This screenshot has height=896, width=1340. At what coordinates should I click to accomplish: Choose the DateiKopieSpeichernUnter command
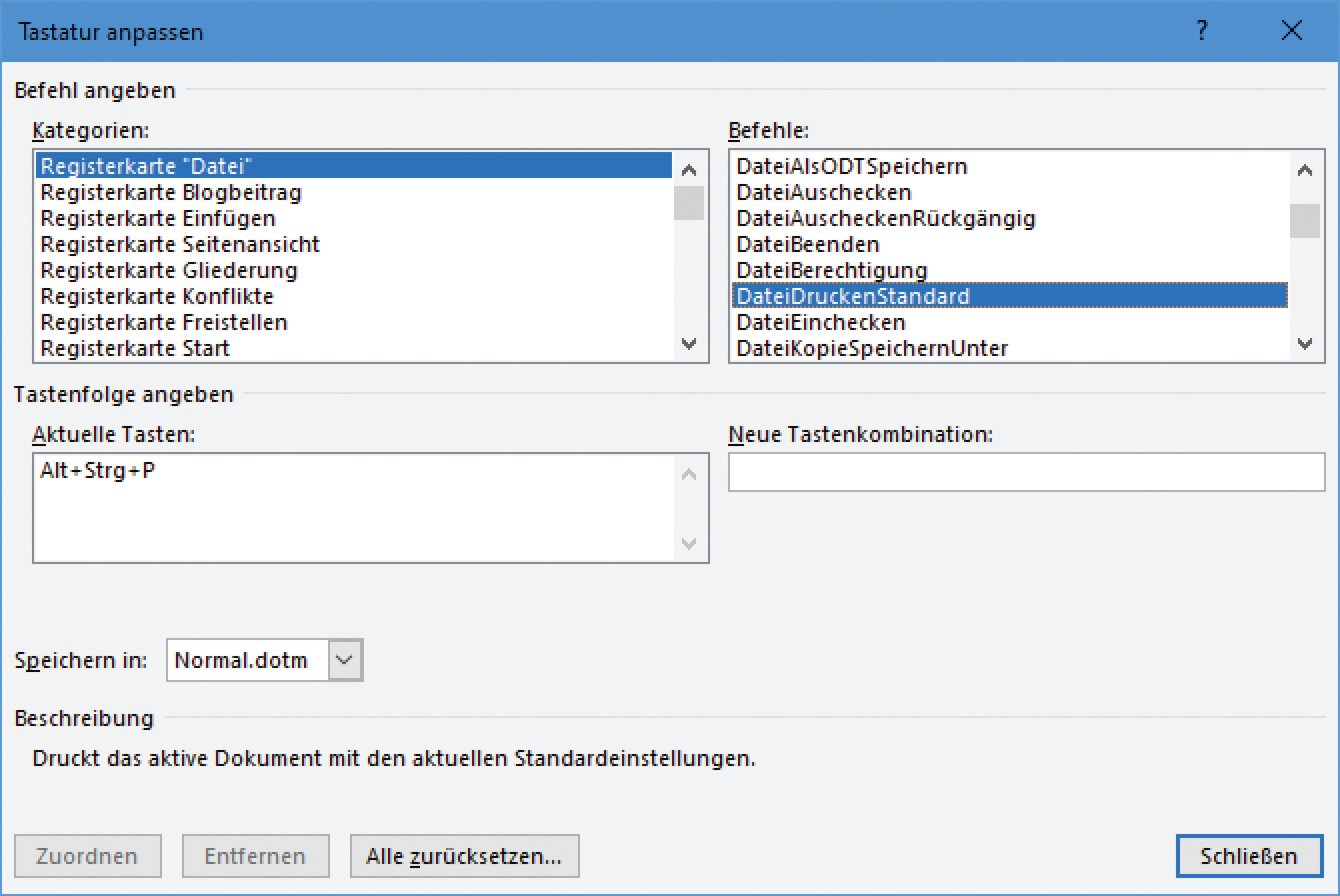click(872, 349)
